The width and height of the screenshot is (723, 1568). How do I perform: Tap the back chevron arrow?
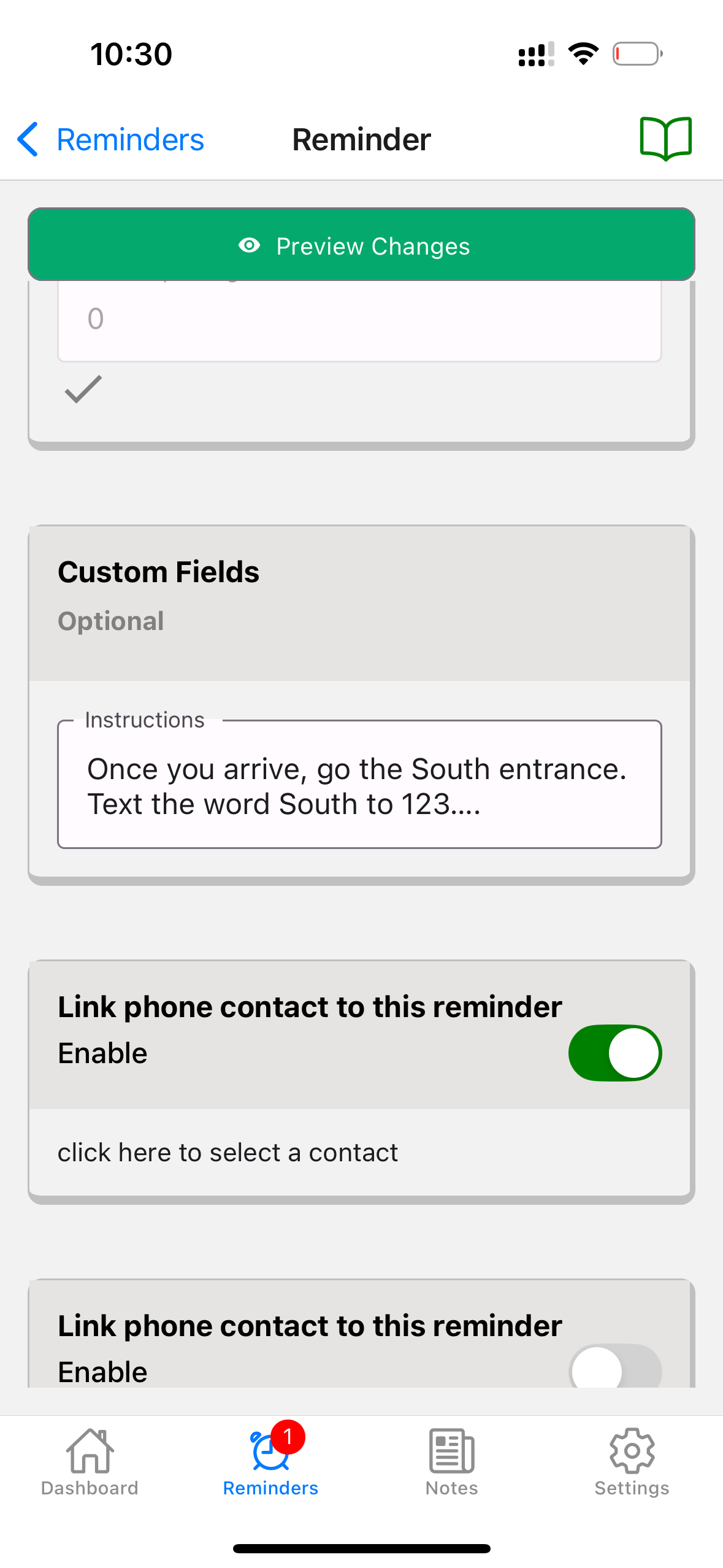(28, 139)
